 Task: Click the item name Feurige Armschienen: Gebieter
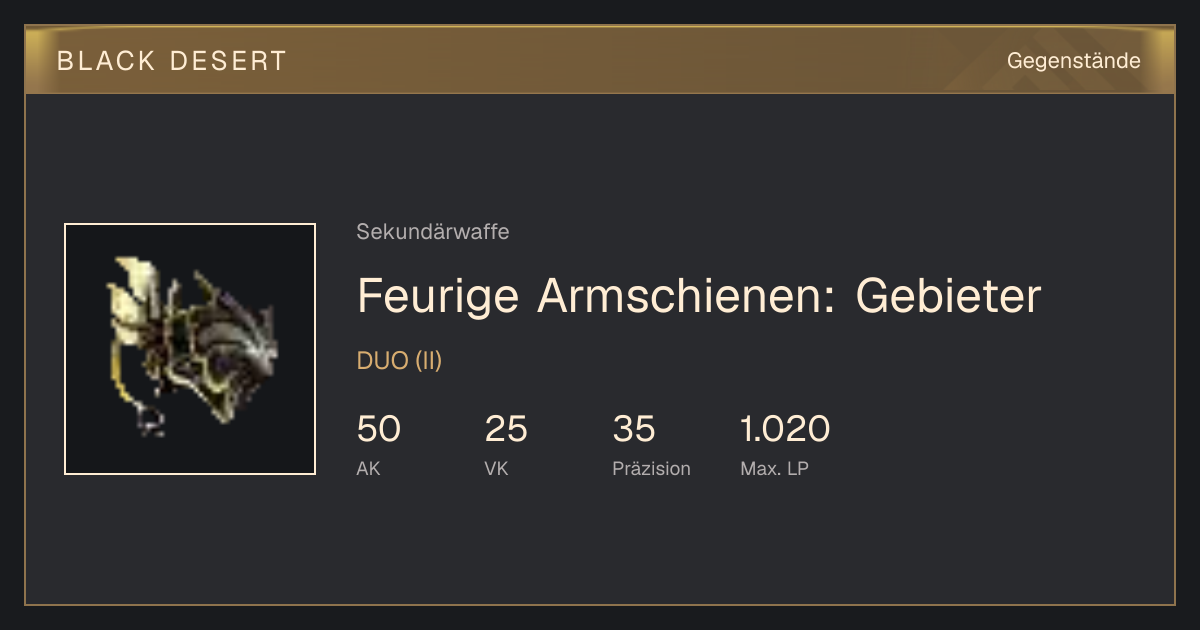[x=699, y=296]
